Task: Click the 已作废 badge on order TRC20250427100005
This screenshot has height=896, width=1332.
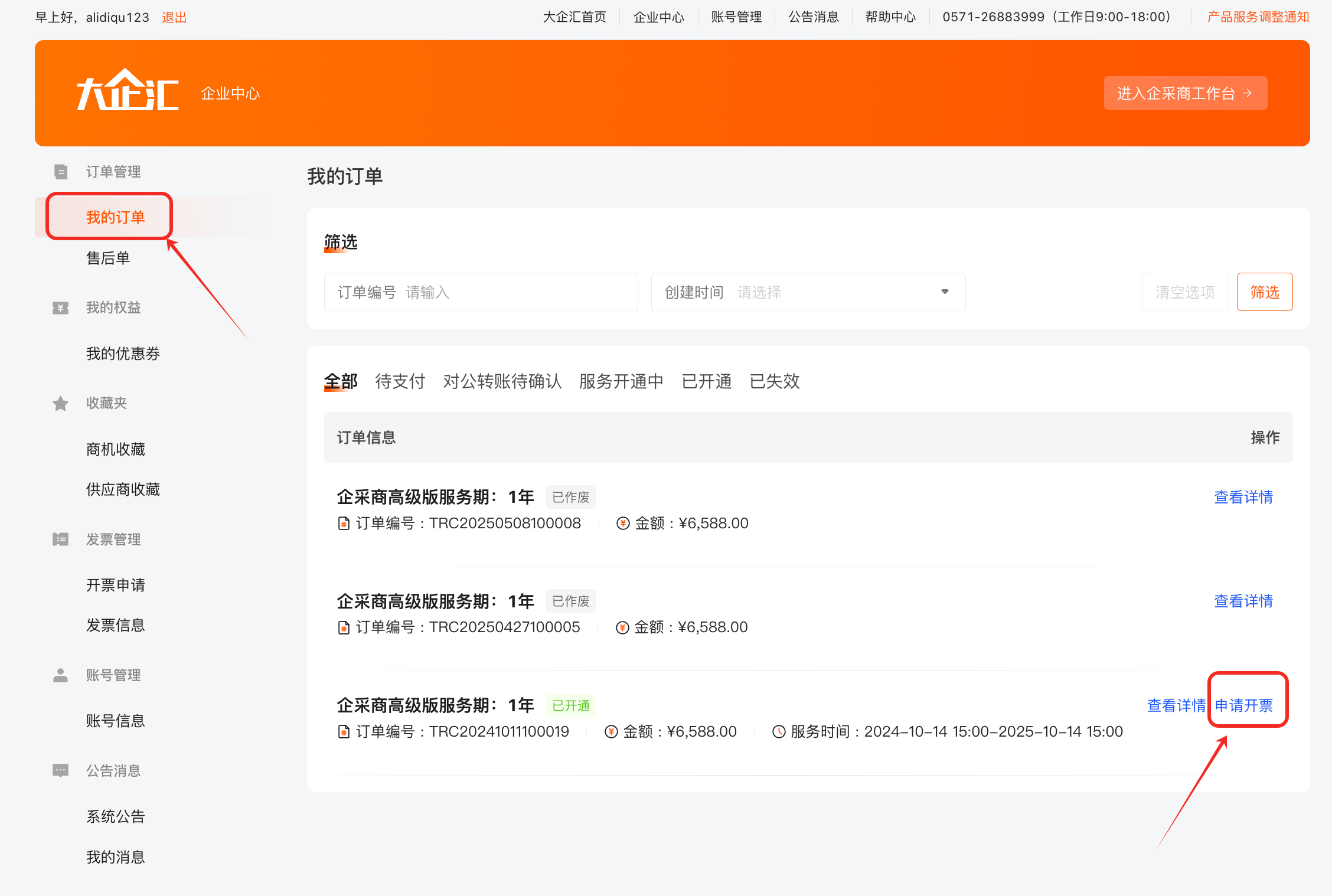Action: pos(571,601)
